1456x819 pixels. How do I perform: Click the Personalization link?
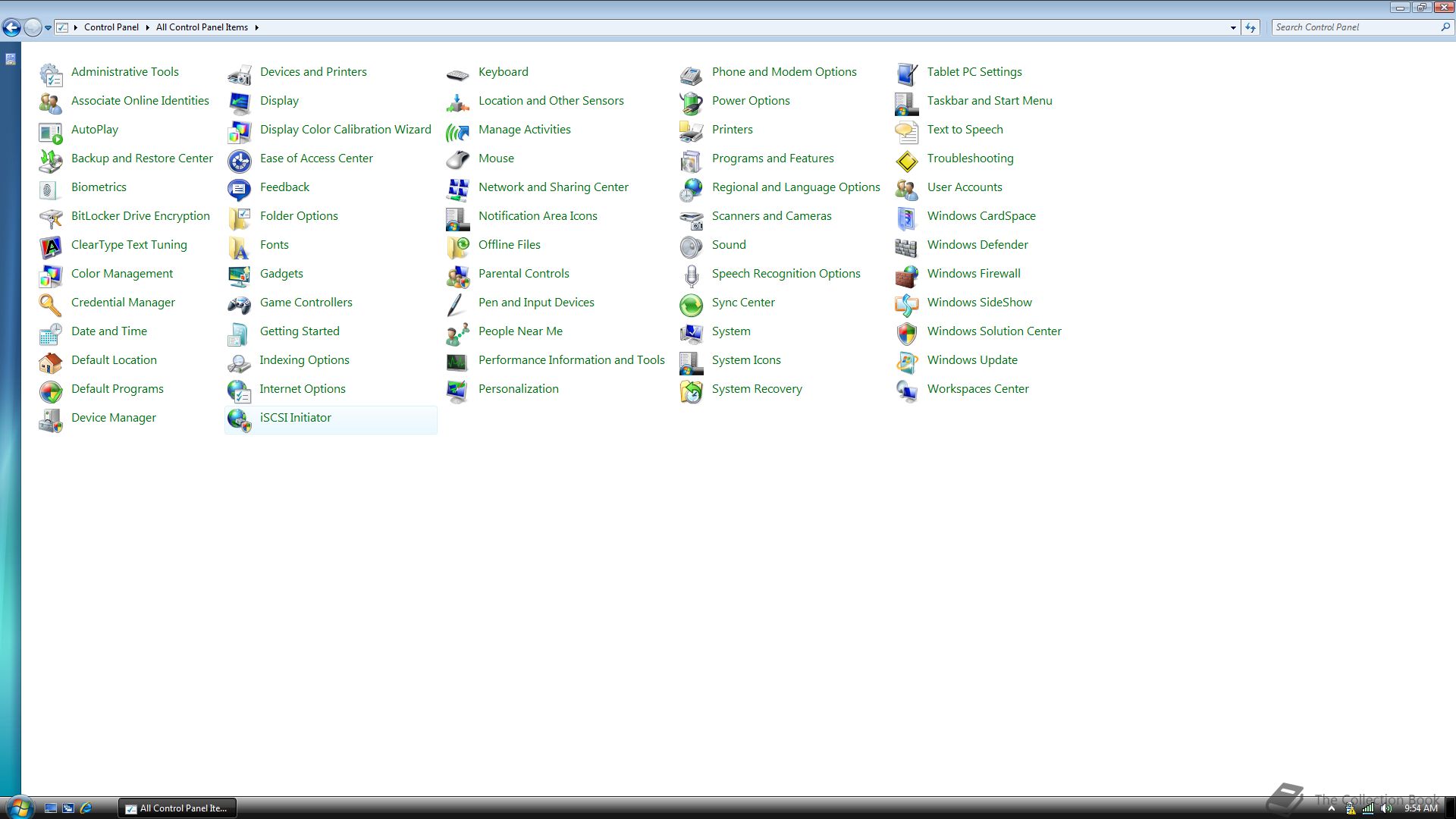(519, 389)
